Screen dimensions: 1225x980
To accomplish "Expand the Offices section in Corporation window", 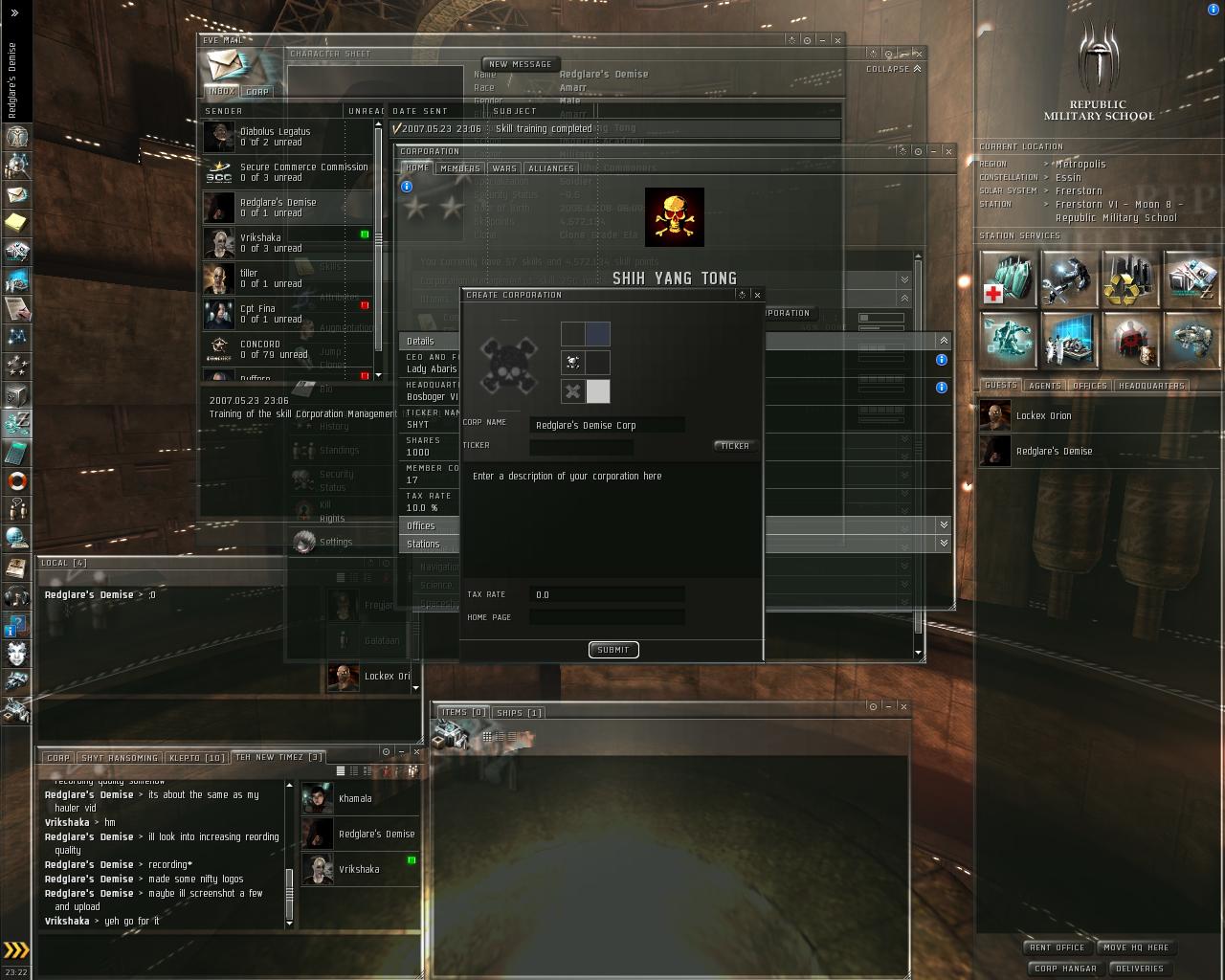I will [x=944, y=525].
